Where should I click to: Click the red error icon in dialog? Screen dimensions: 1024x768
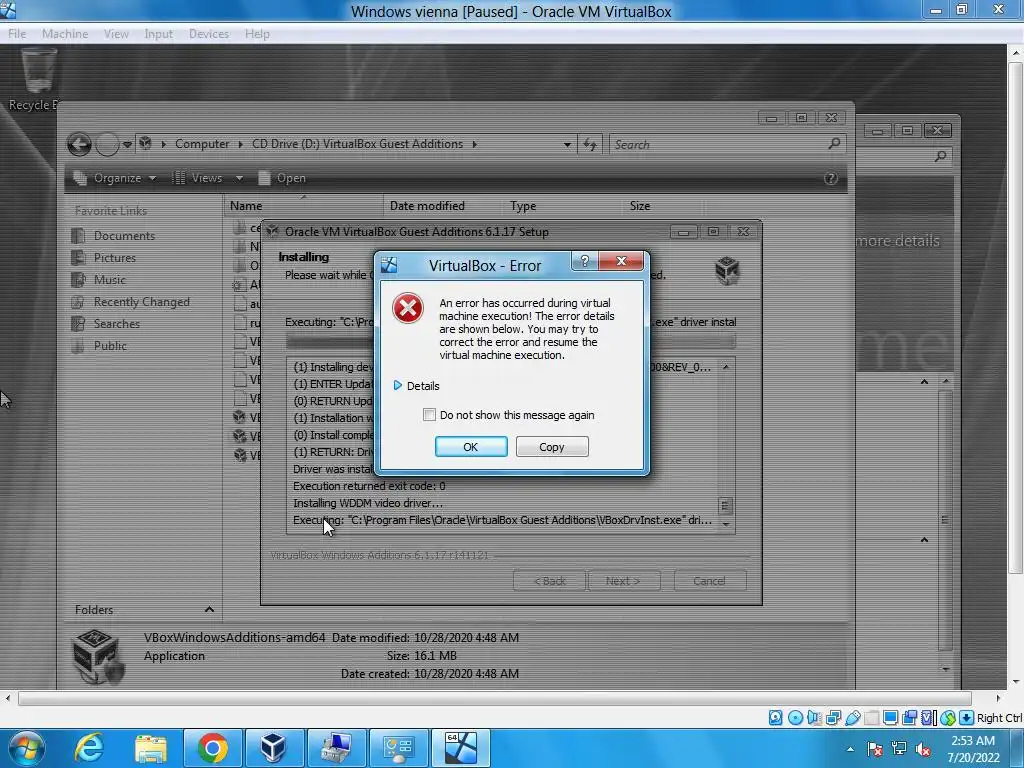[x=408, y=308]
